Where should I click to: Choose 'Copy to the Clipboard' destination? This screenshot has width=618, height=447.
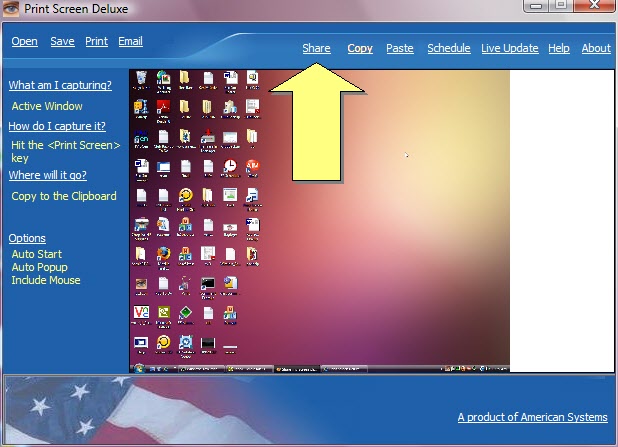tap(64, 196)
